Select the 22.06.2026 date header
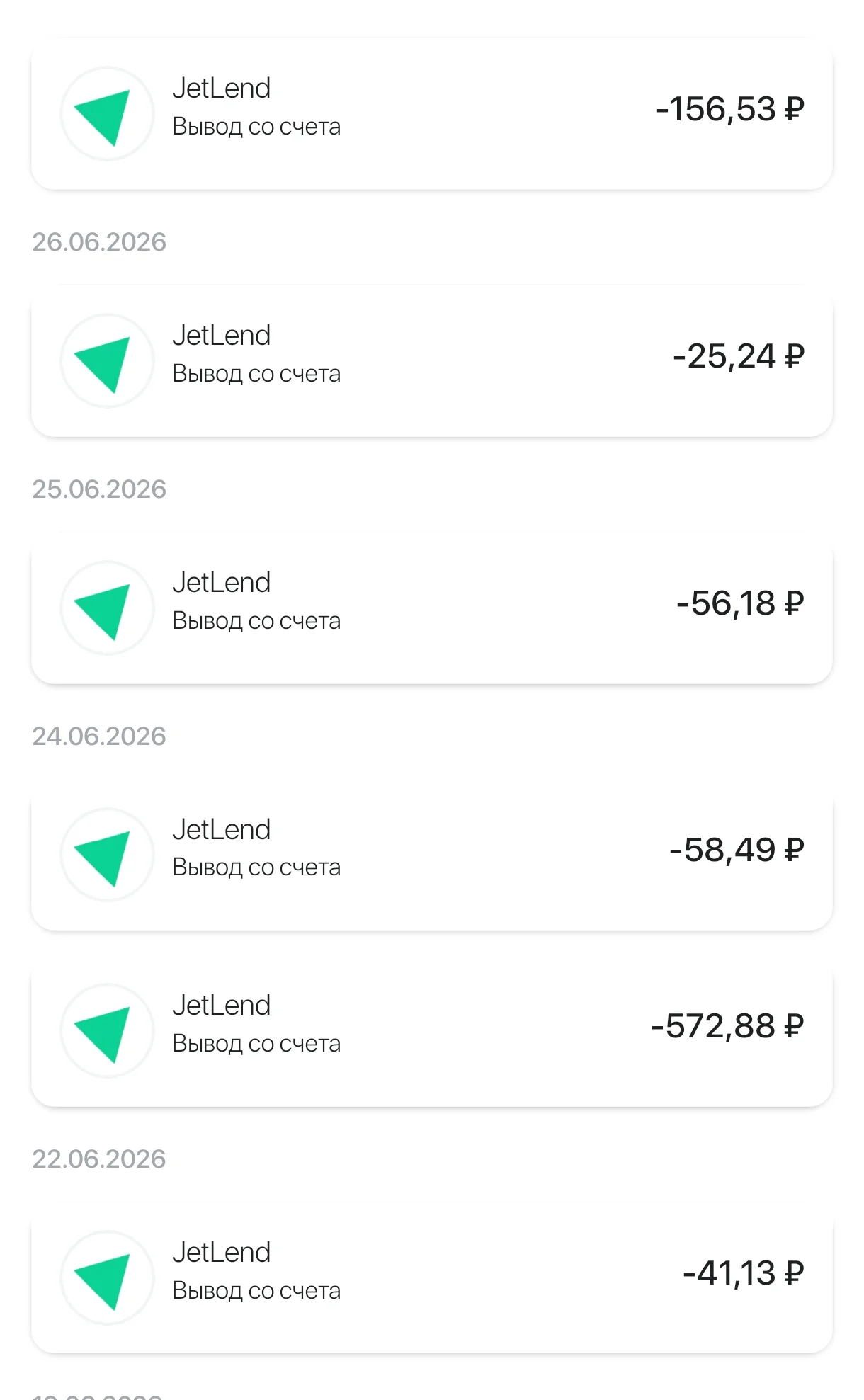Screen dimensions: 864x1400 click(x=99, y=1159)
